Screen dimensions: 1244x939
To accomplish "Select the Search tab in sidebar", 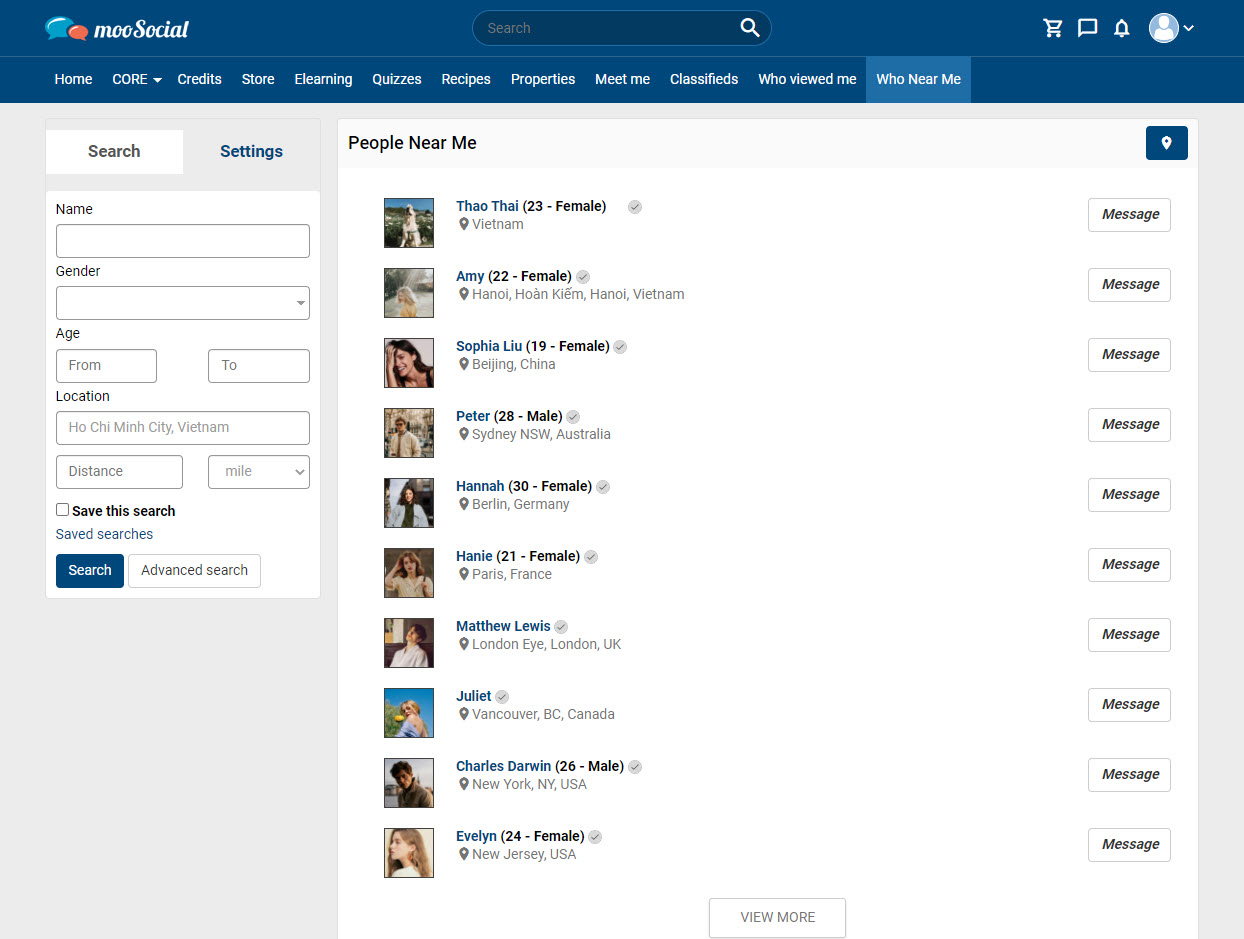I will point(114,151).
